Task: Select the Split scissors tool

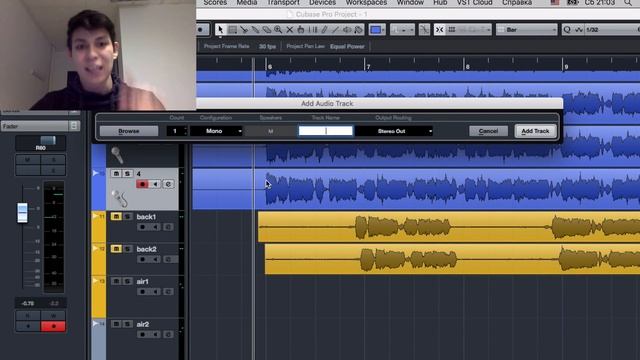Action: (x=244, y=29)
